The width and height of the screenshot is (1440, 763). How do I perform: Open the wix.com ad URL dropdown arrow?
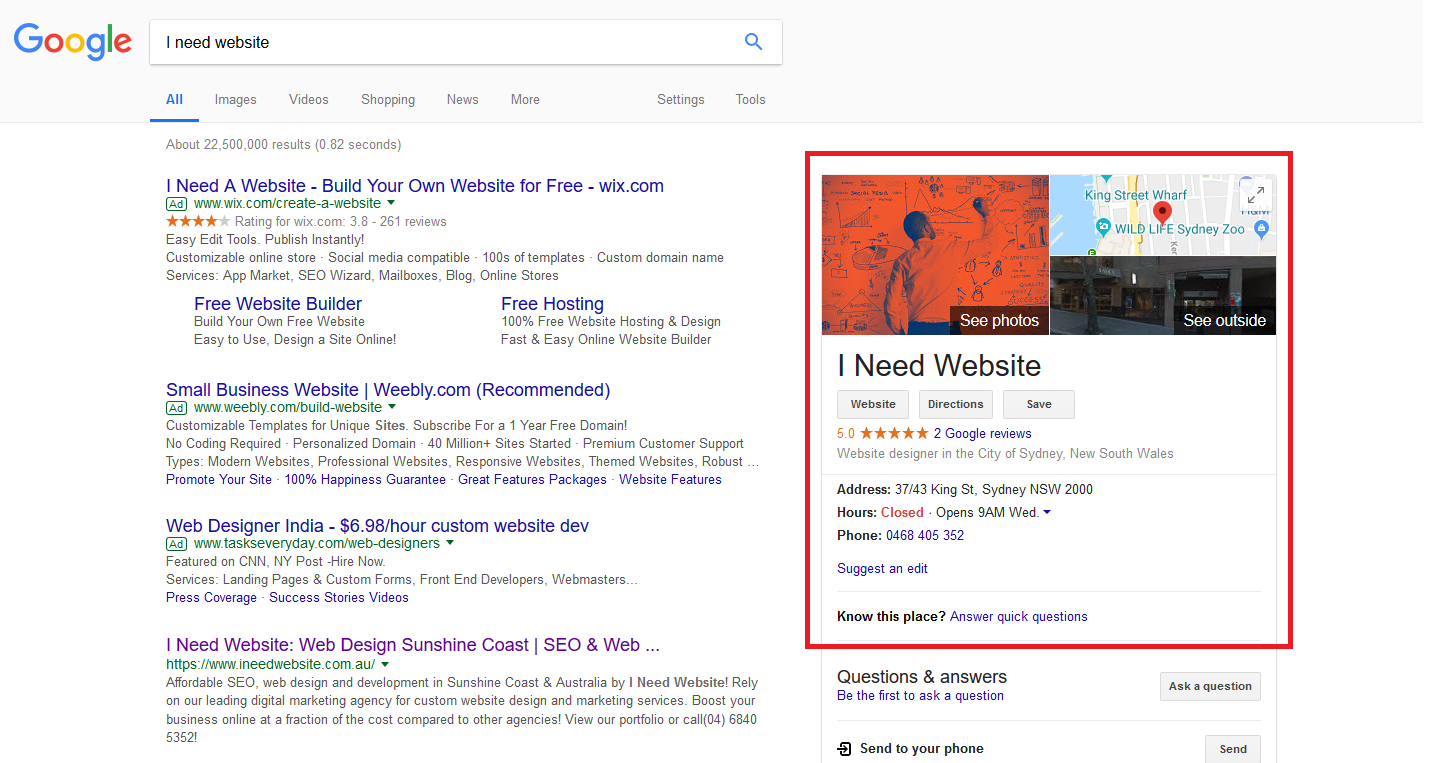pos(391,203)
